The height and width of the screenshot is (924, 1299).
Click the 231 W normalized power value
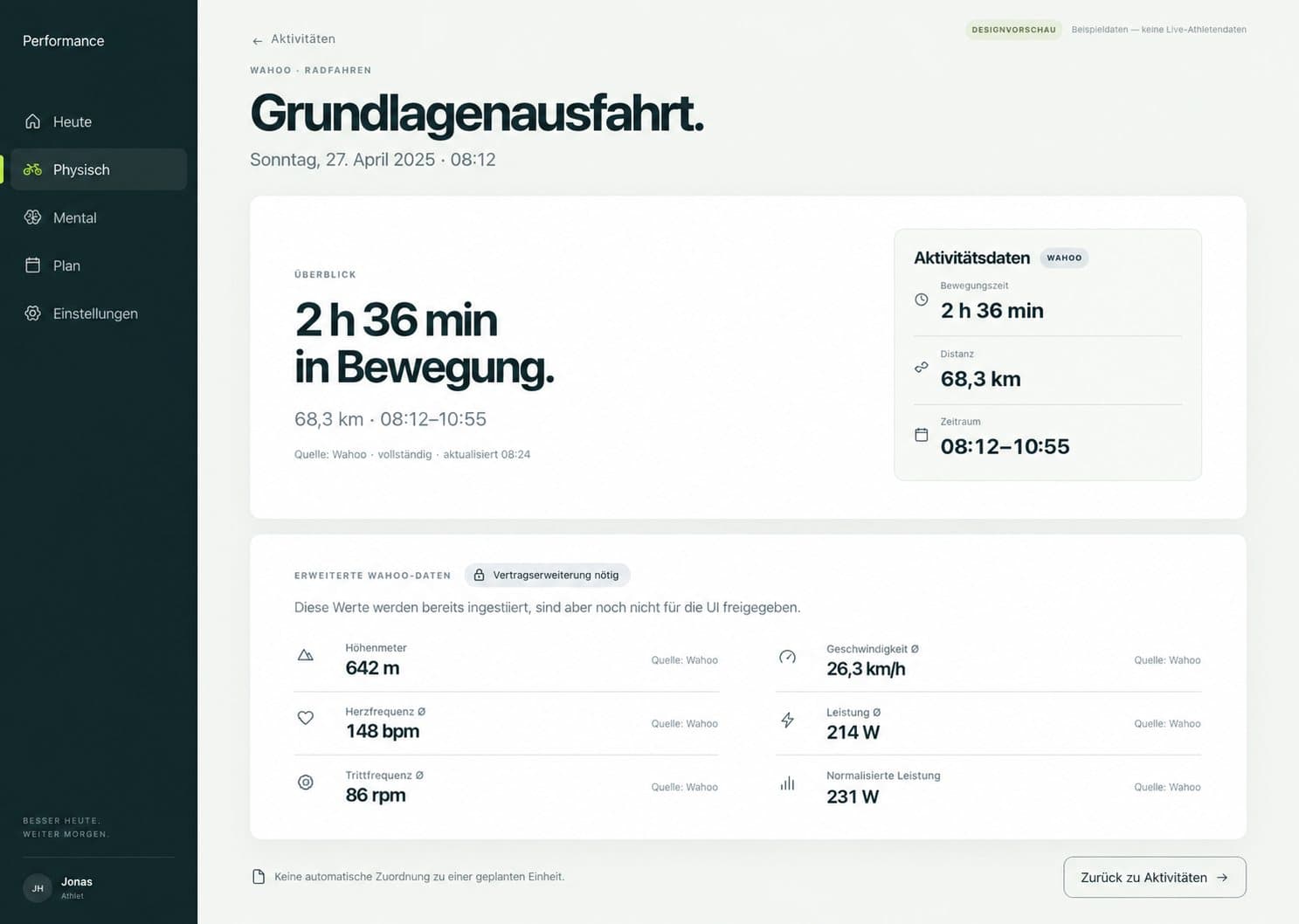click(853, 796)
